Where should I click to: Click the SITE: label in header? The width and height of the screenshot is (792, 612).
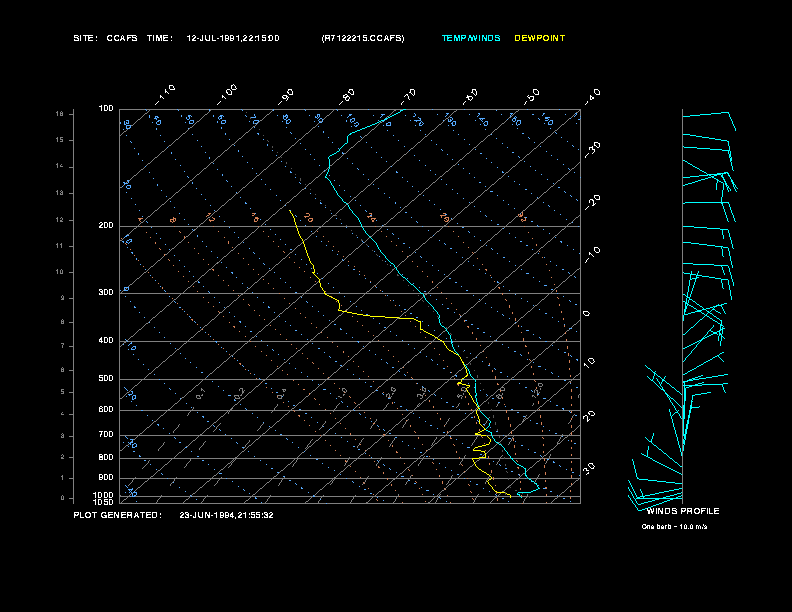point(85,38)
